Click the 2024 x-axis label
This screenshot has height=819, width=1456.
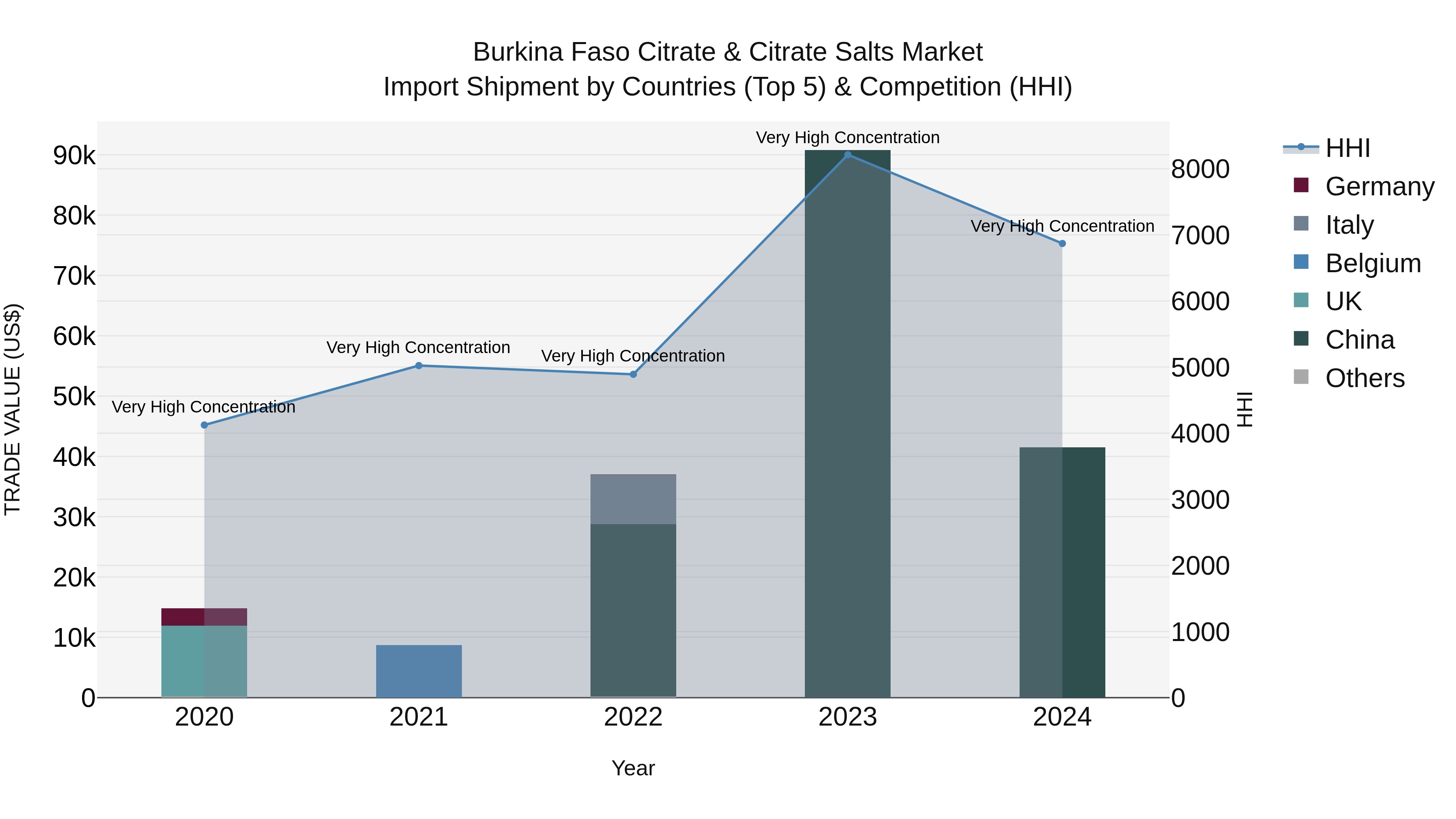click(x=1062, y=717)
